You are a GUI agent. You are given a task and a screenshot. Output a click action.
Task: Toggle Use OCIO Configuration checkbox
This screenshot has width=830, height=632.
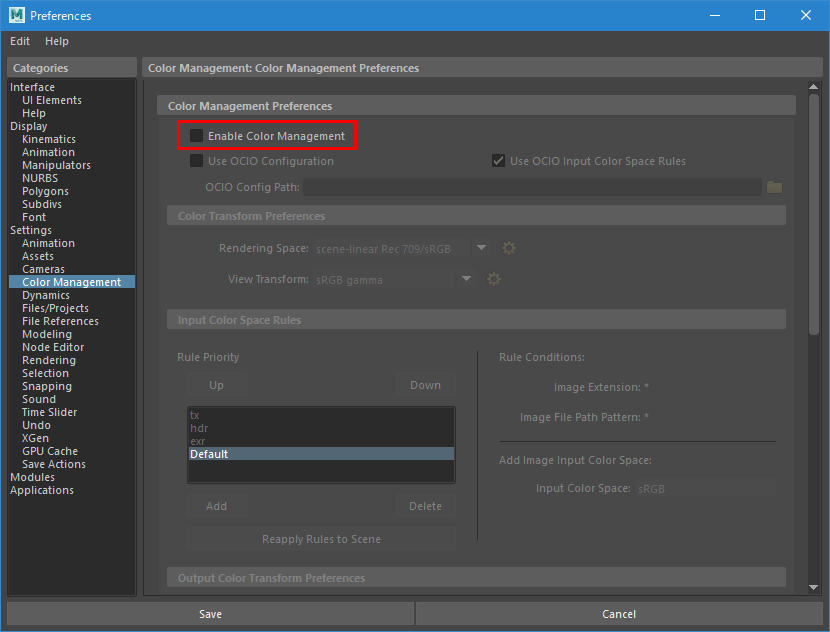197,161
